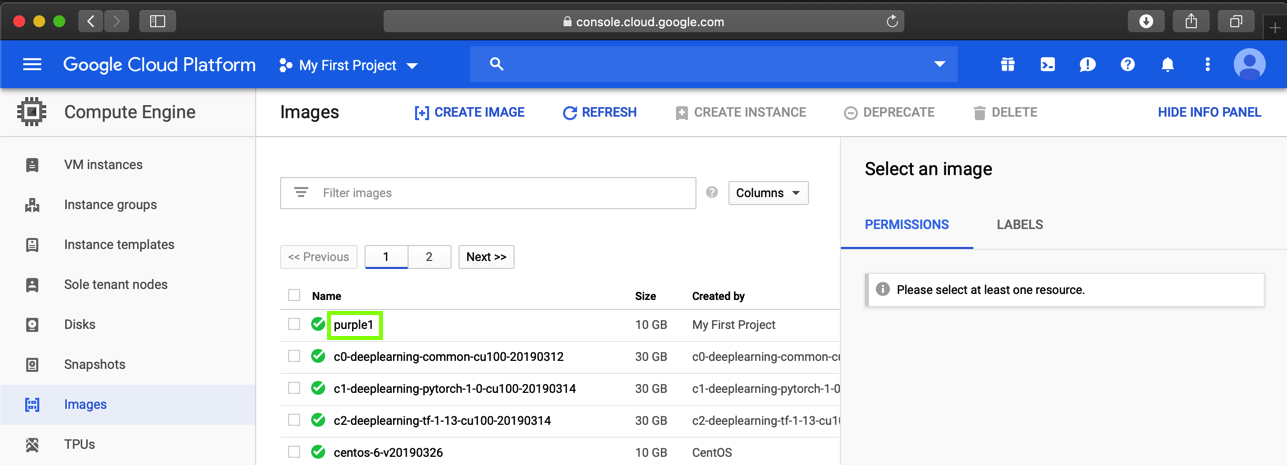Open the help question mark icon
This screenshot has width=1287, height=465.
pos(1127,65)
